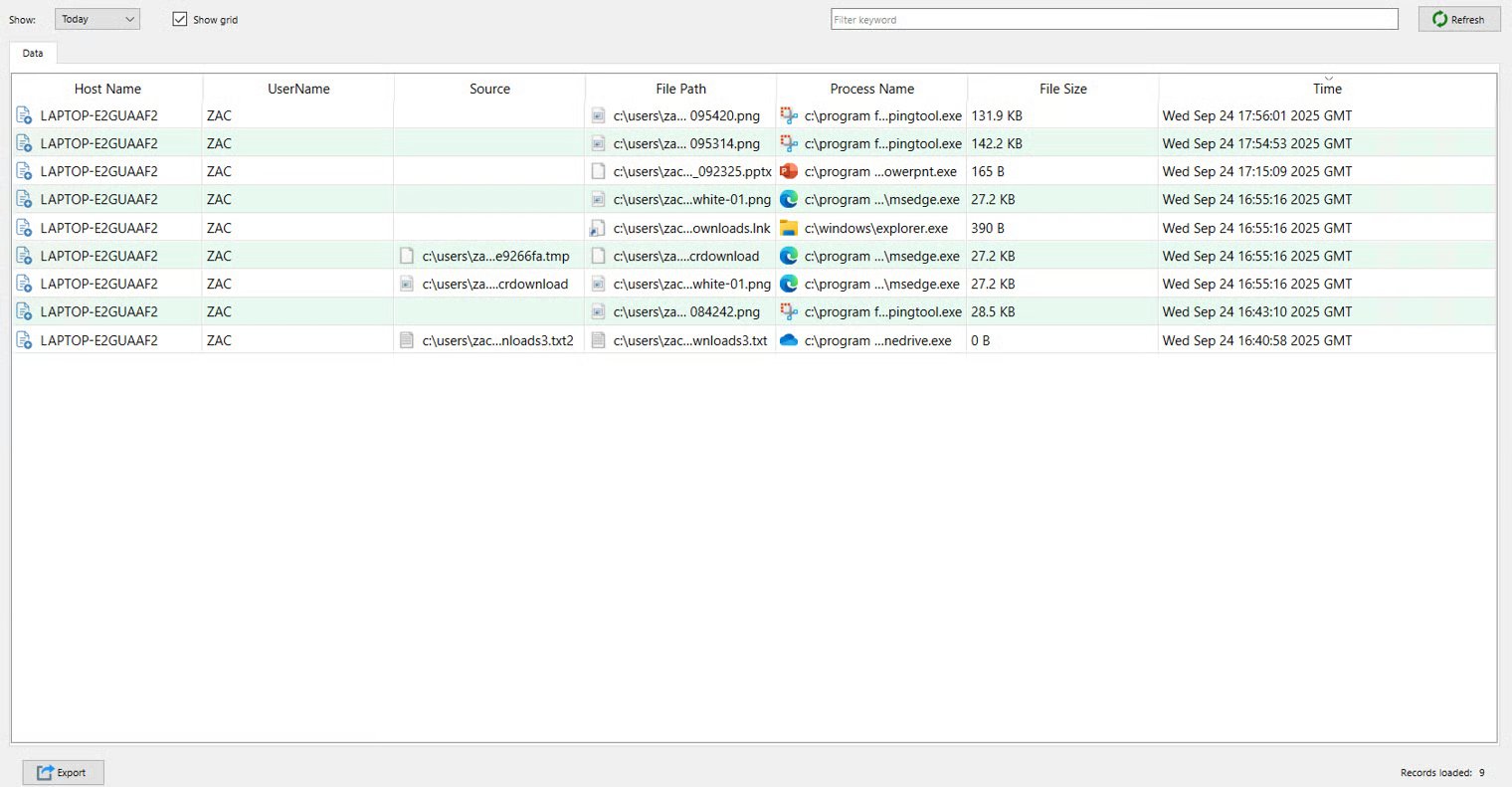The image size is (1512, 787).
Task: Toggle the Show grid checkbox
Action: pos(180,19)
